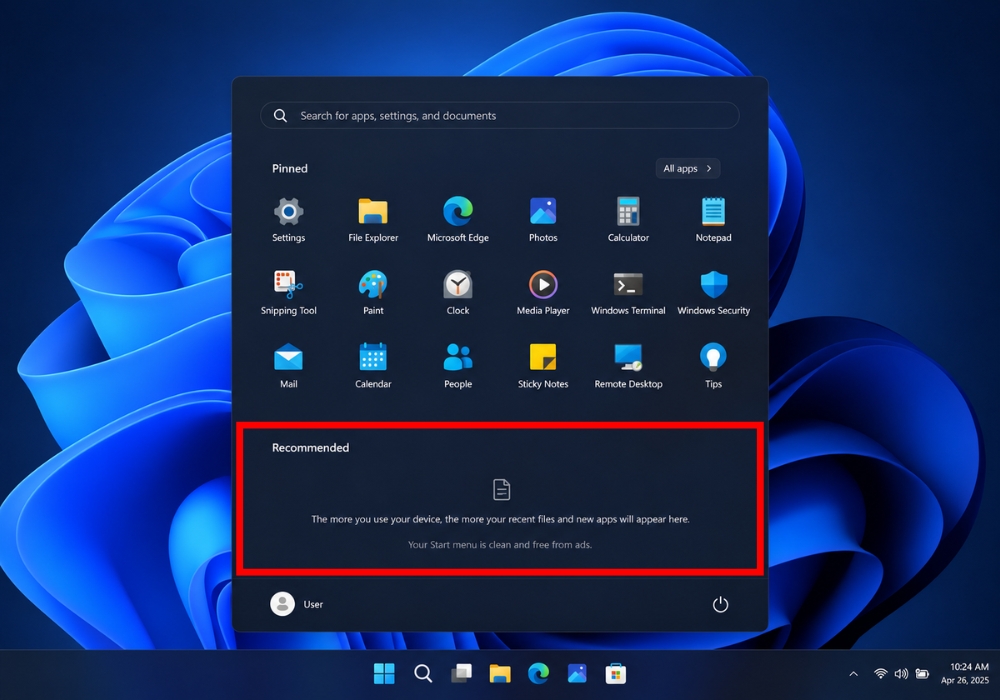This screenshot has height=700, width=1000.
Task: Open Windows Security
Action: 713,293
